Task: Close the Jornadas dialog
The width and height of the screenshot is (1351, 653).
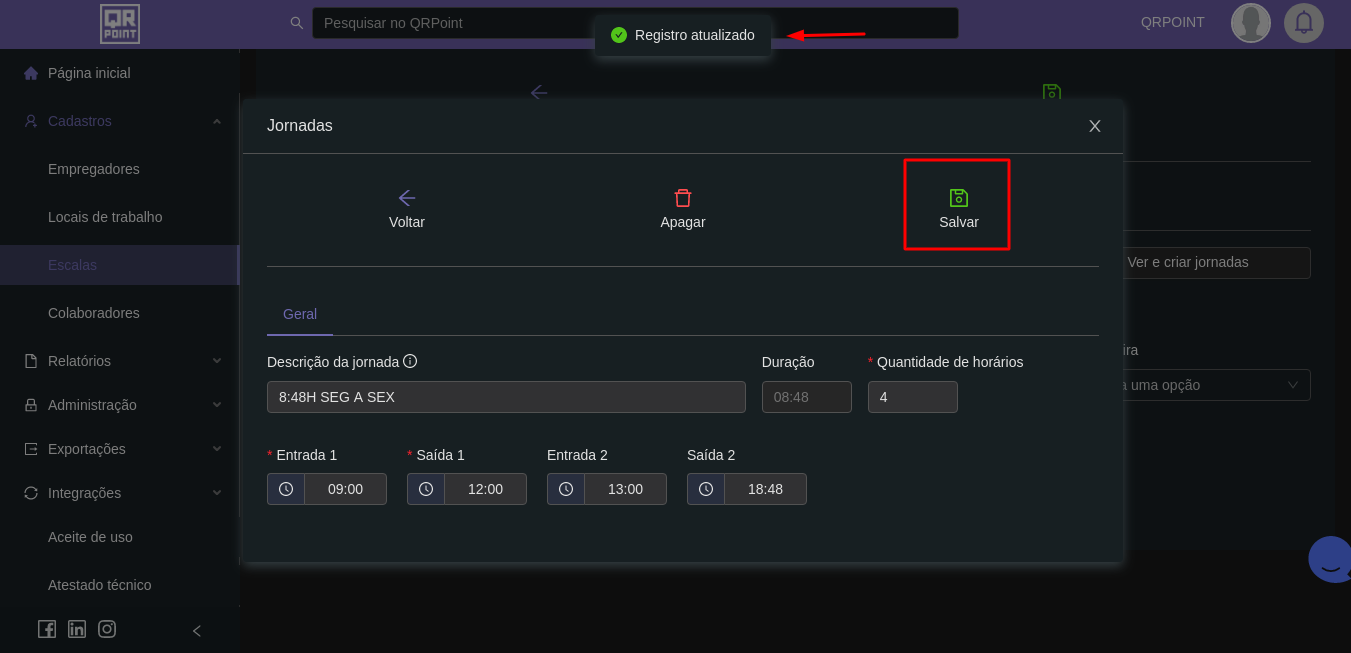Action: 1095,126
